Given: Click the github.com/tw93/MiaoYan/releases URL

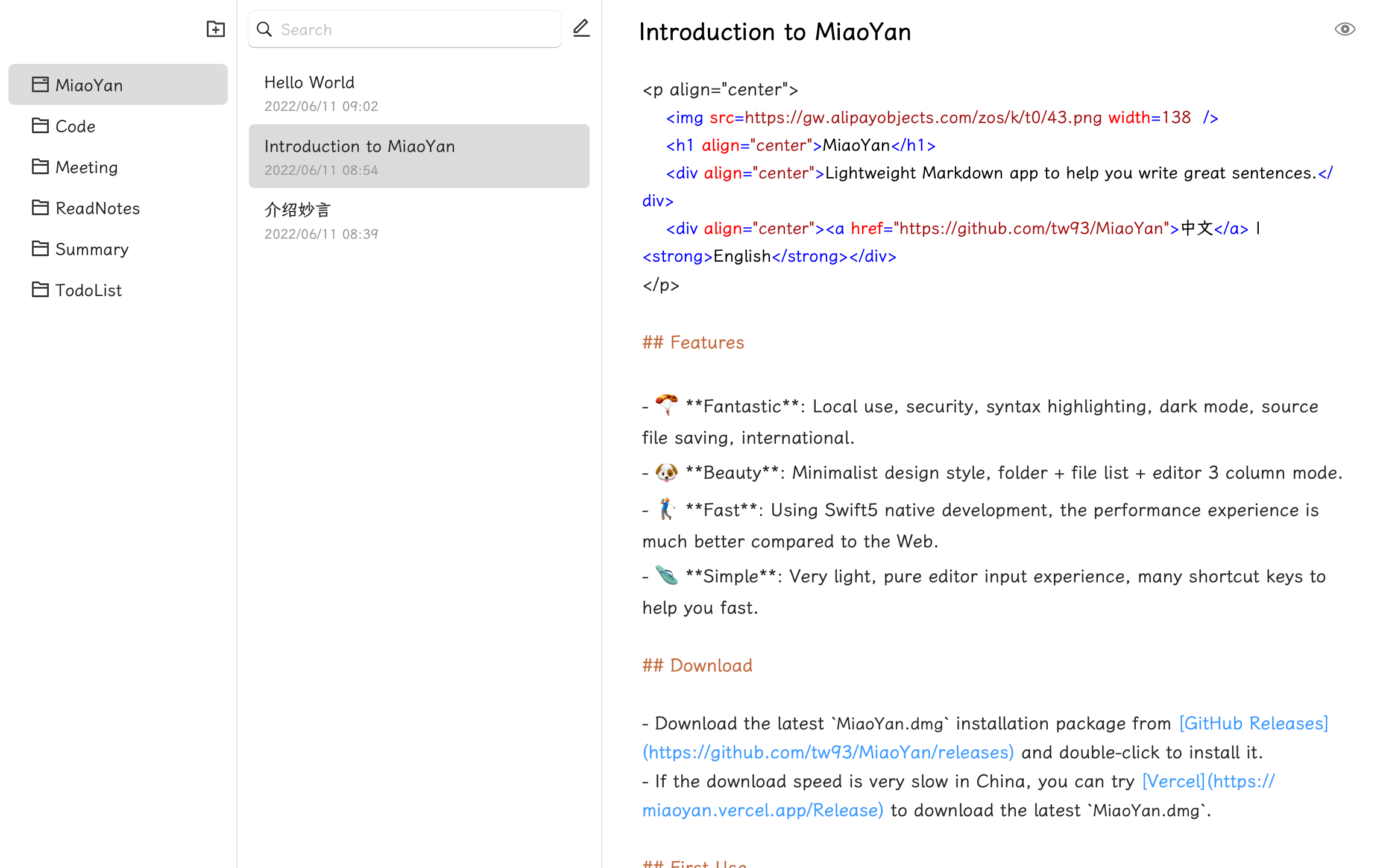Looking at the screenshot, I should click(x=828, y=752).
